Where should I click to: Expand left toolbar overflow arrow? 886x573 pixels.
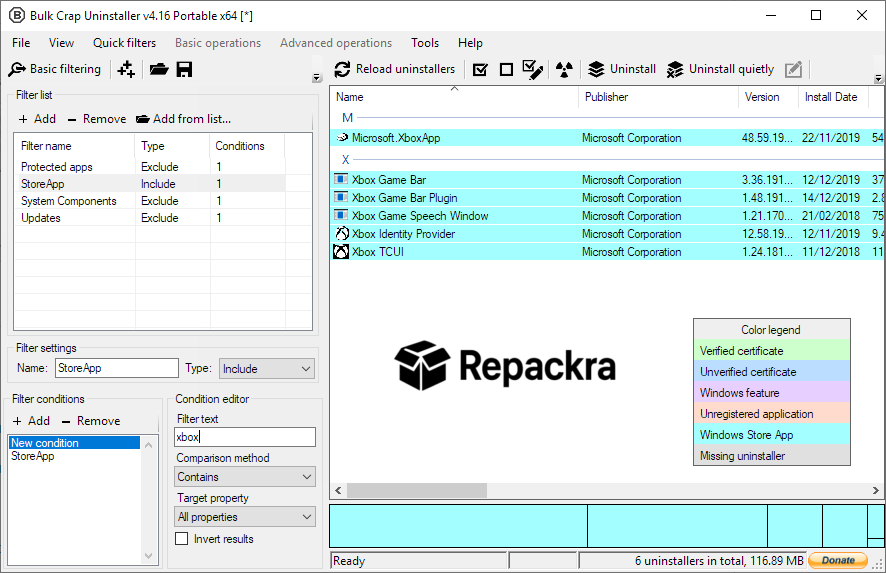click(x=317, y=78)
